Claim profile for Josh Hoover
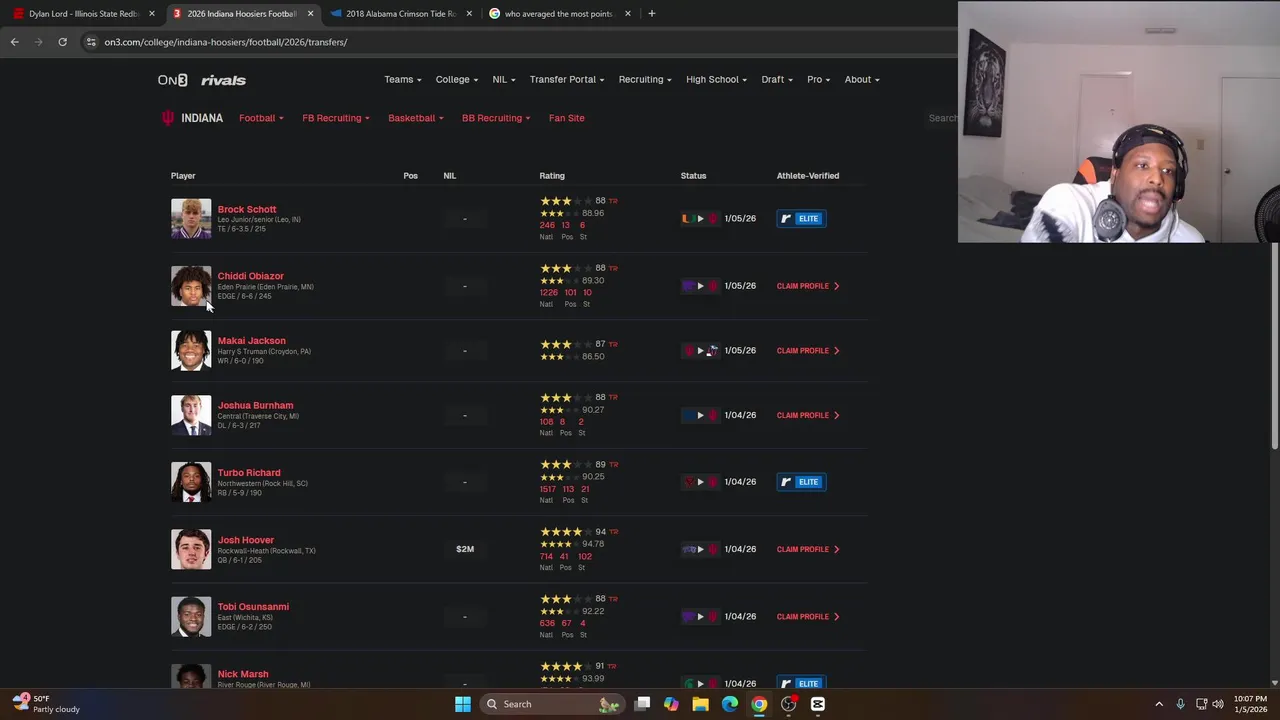Screen dimensions: 1280x720 [x=808, y=549]
